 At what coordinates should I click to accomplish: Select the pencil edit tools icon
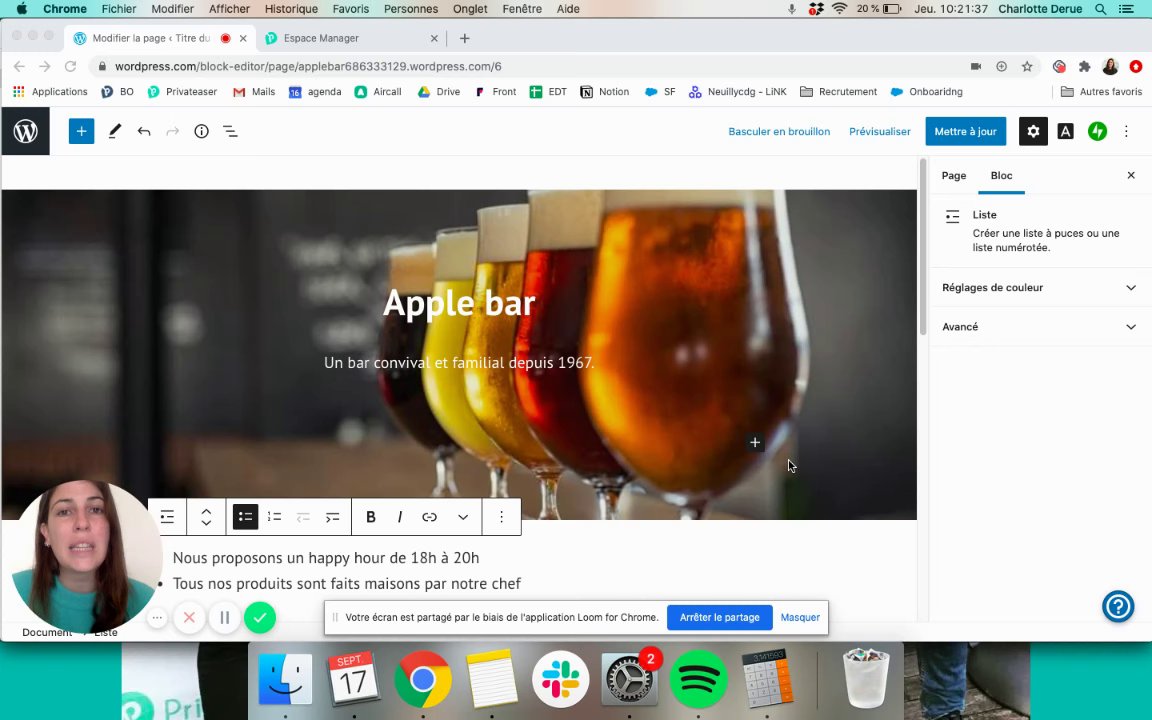[x=115, y=132]
